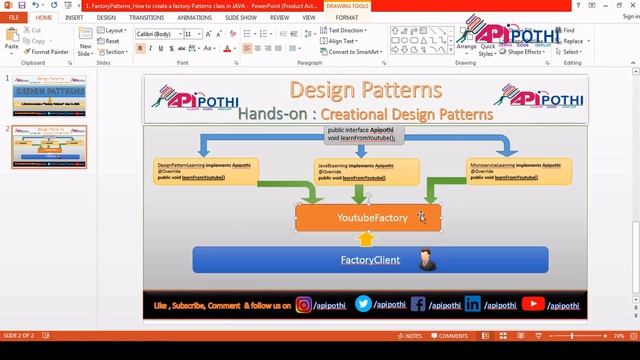This screenshot has width=640, height=360.
Task: Click the Numbering list icon
Action: 263,34
